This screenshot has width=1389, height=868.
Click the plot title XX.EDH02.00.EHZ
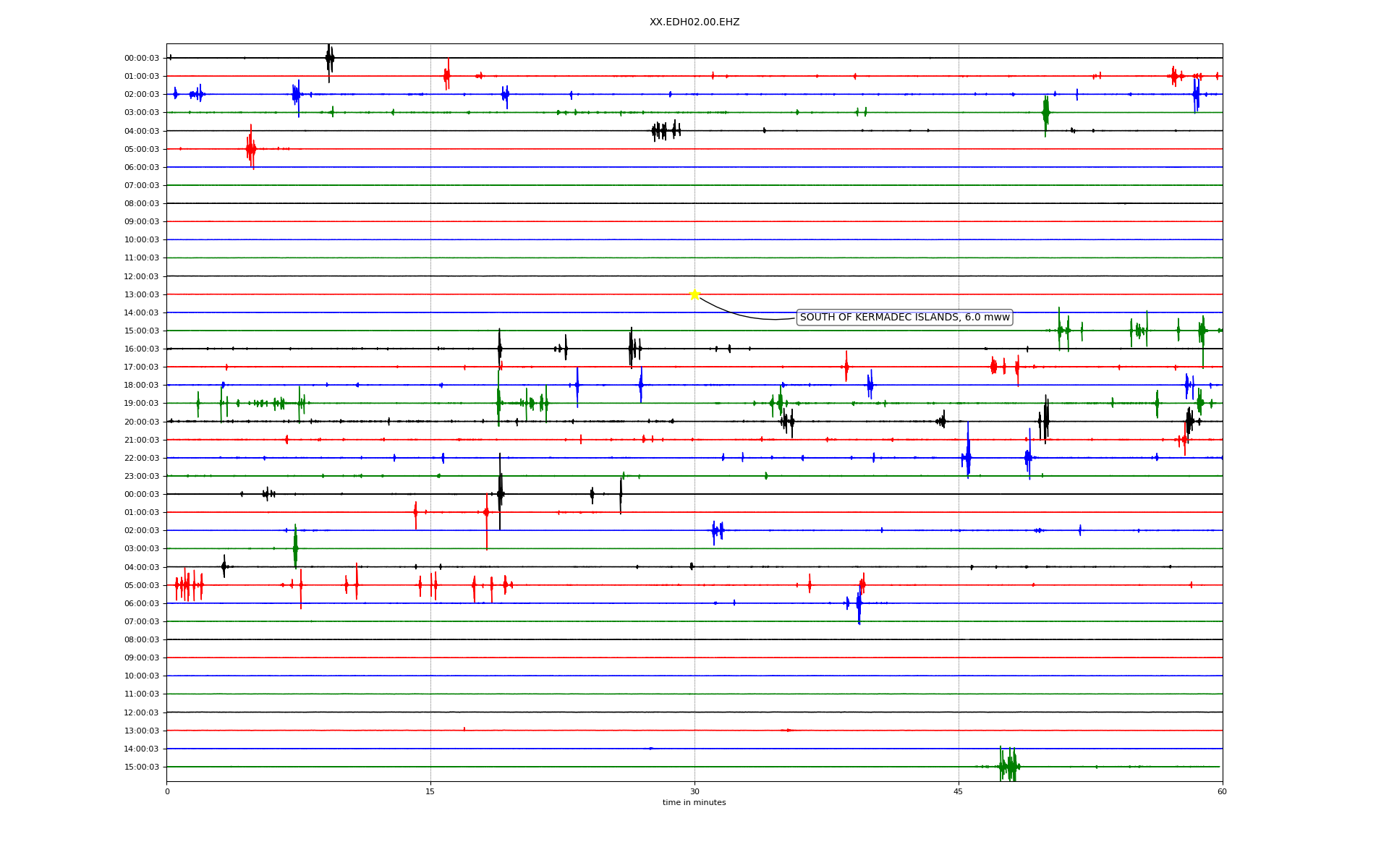click(694, 22)
